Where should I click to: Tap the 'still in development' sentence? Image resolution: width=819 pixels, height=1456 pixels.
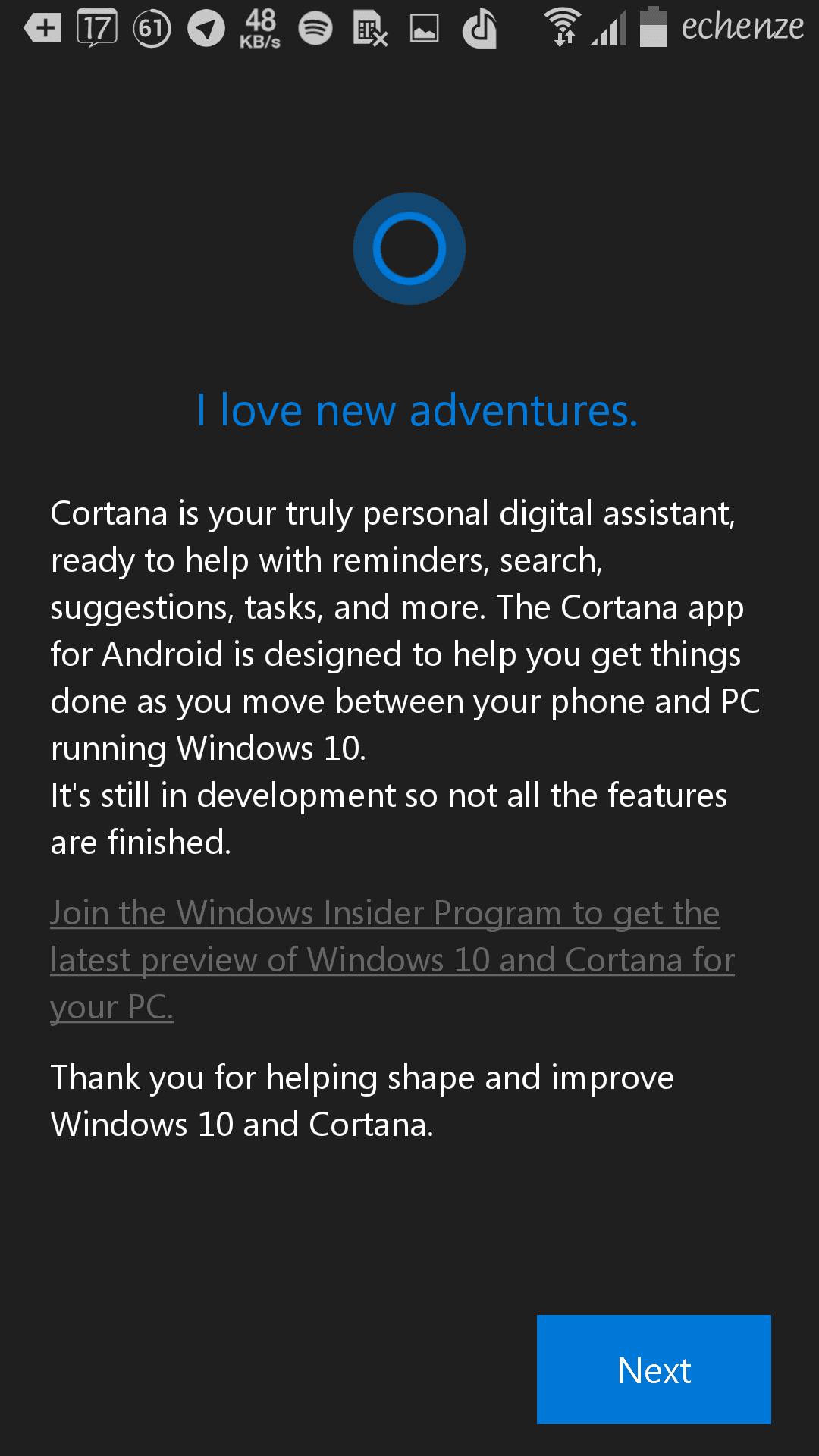click(x=388, y=818)
